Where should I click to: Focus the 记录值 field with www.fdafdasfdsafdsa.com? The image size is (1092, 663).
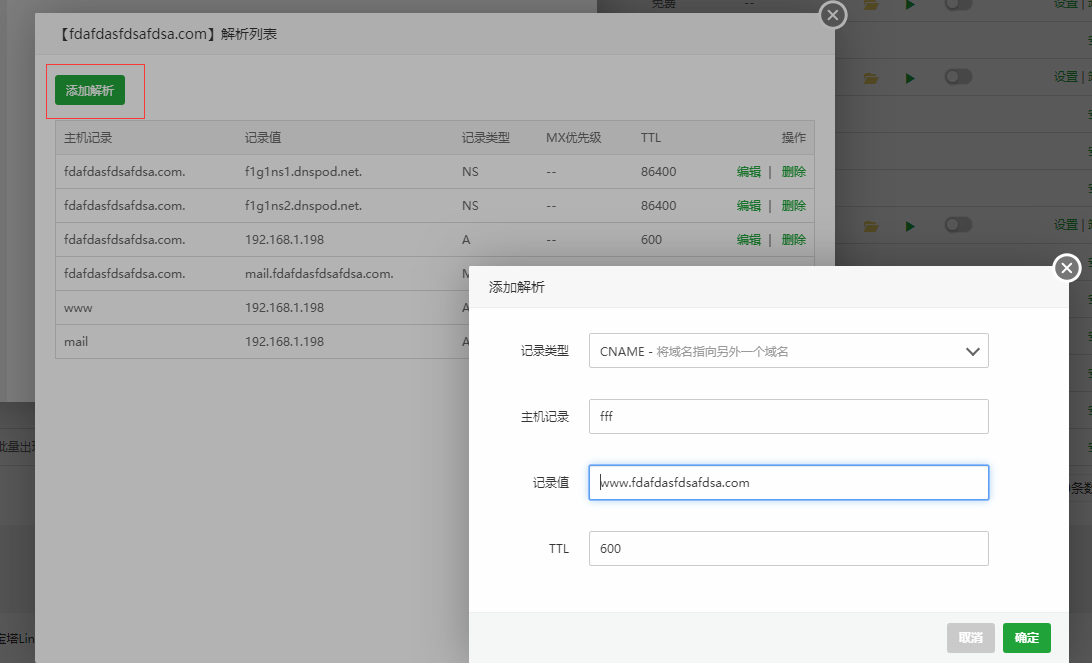(788, 483)
